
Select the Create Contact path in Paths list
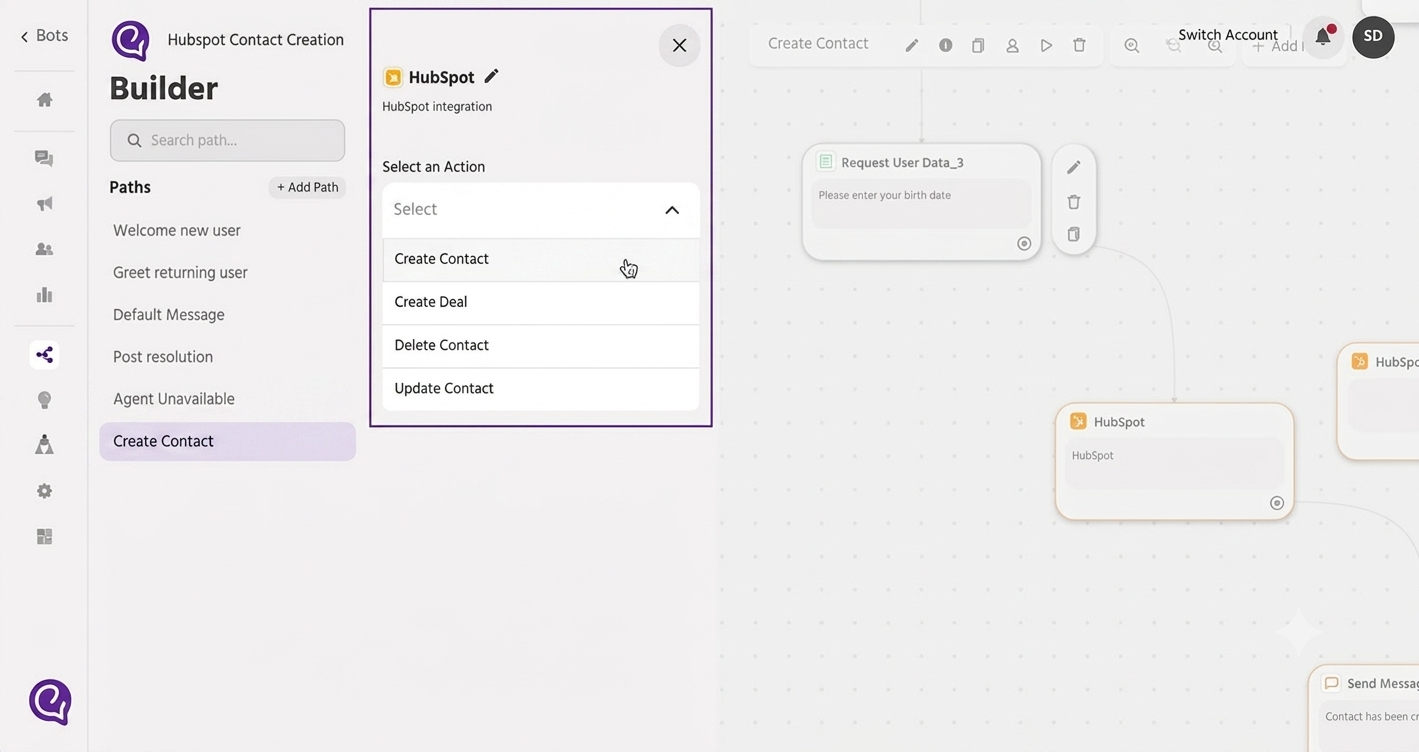(227, 441)
